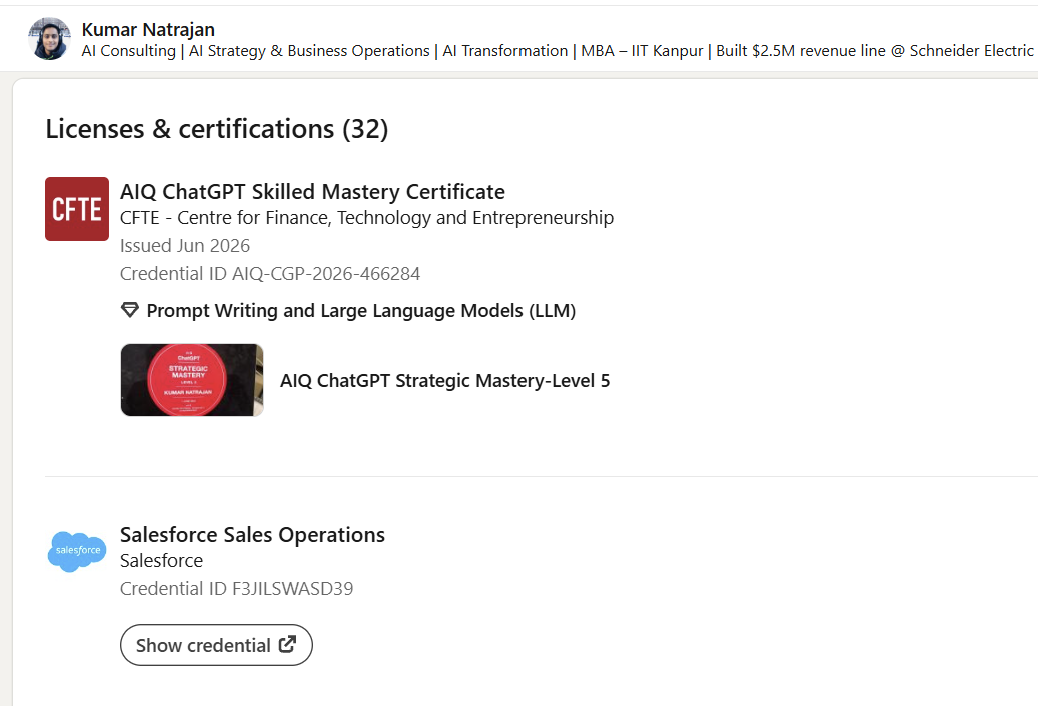The image size is (1038, 706).
Task: Click the Salesforce issuer name text
Action: click(162, 561)
